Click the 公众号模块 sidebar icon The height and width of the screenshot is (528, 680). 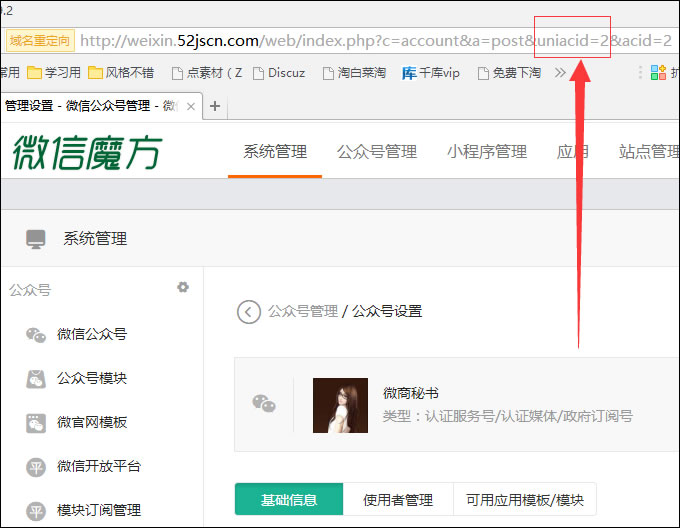(37, 379)
